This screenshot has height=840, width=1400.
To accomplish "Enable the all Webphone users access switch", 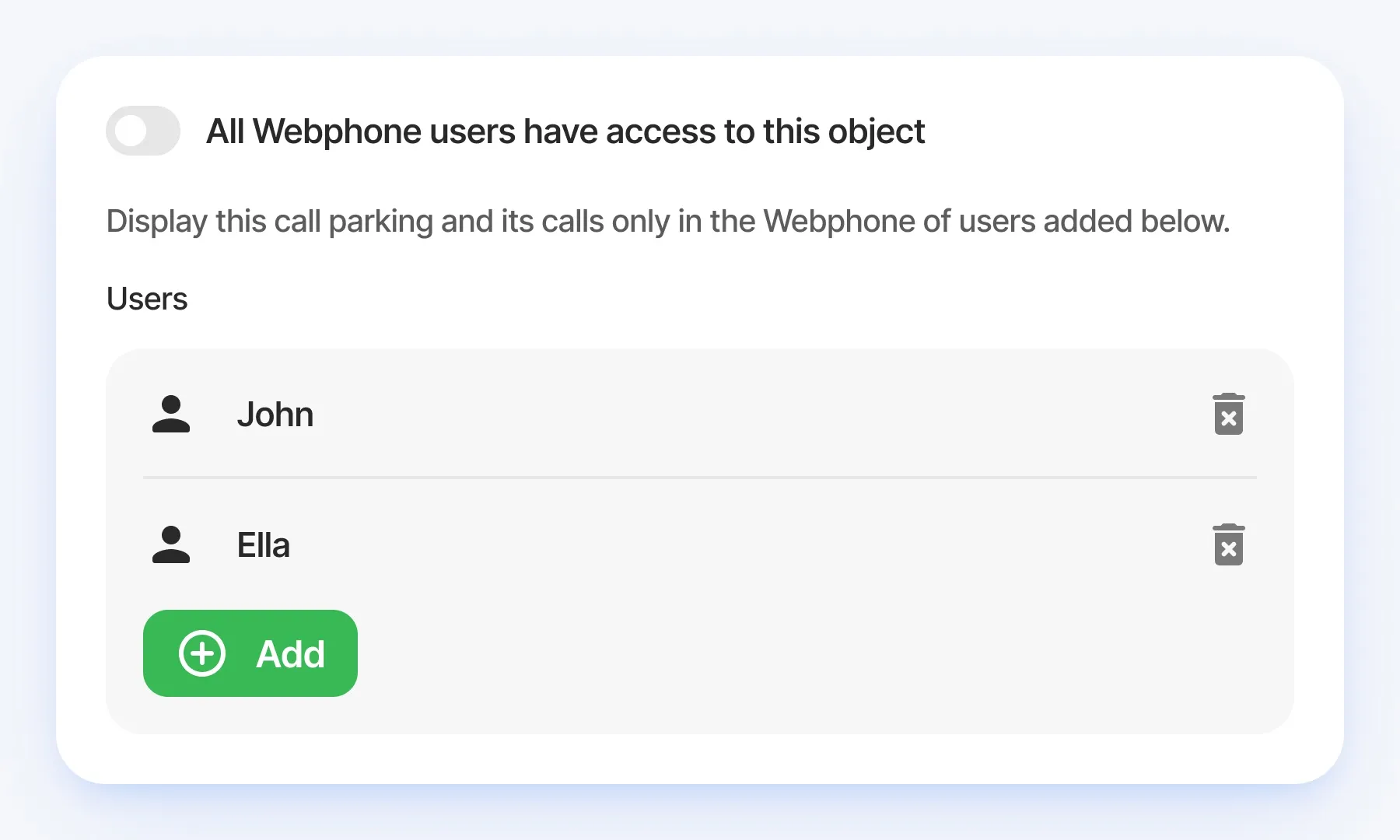I will [143, 131].
